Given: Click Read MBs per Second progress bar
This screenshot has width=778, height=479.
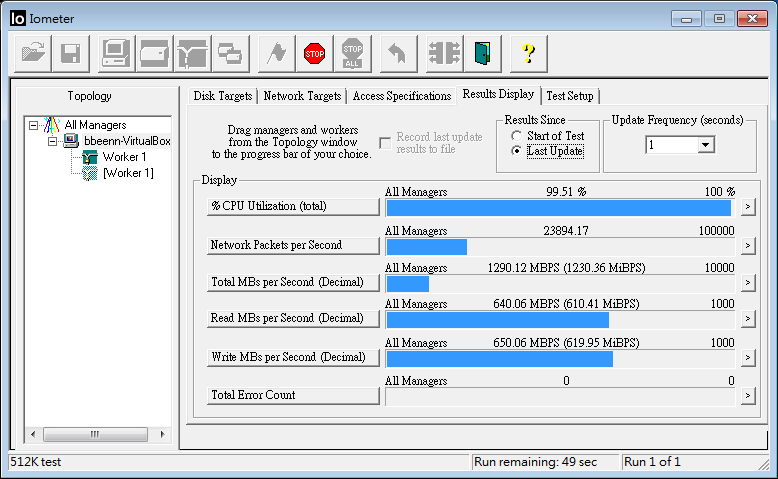Looking at the screenshot, I should click(560, 320).
